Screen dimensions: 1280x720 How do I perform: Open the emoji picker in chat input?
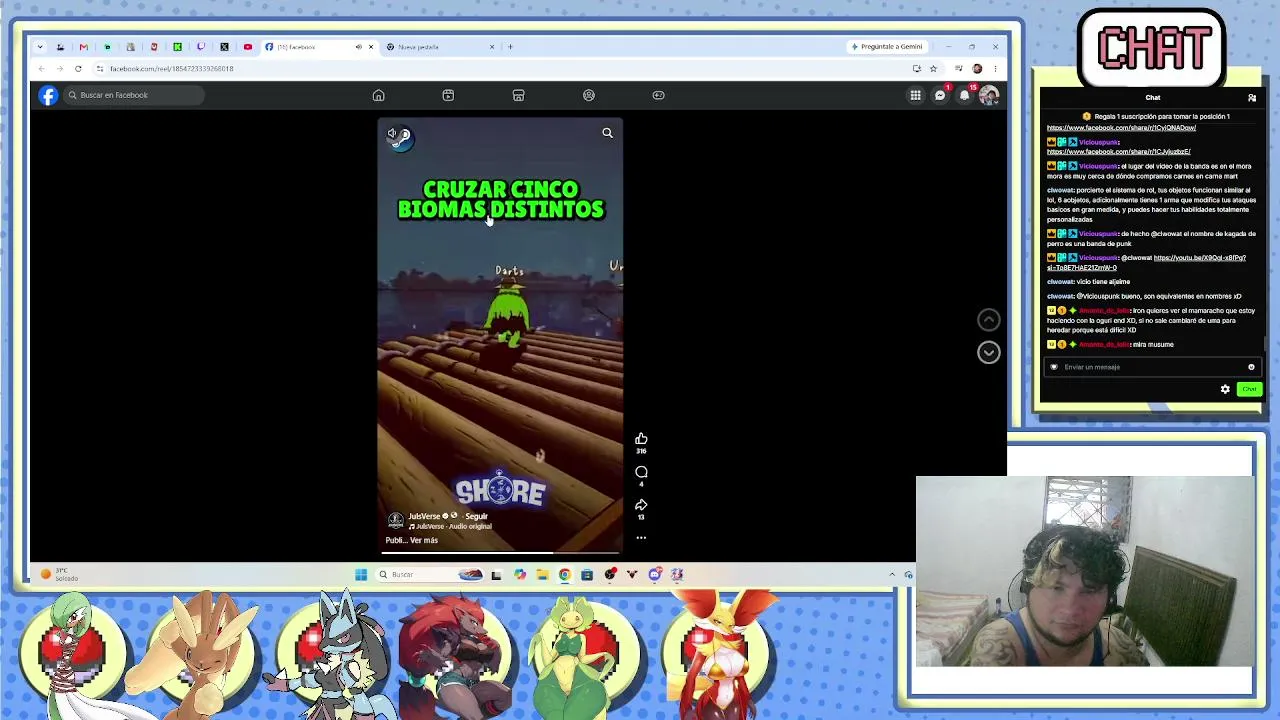tap(1251, 367)
